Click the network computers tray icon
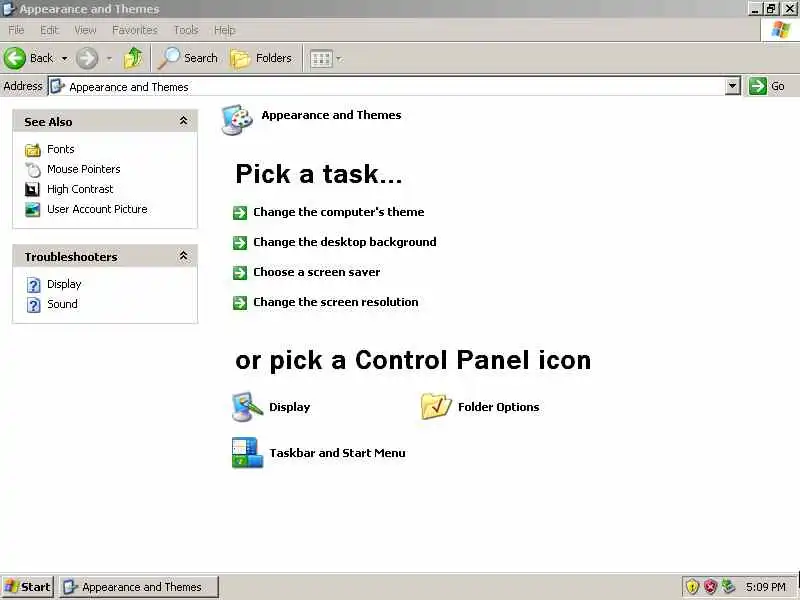800x600 pixels. (x=728, y=587)
